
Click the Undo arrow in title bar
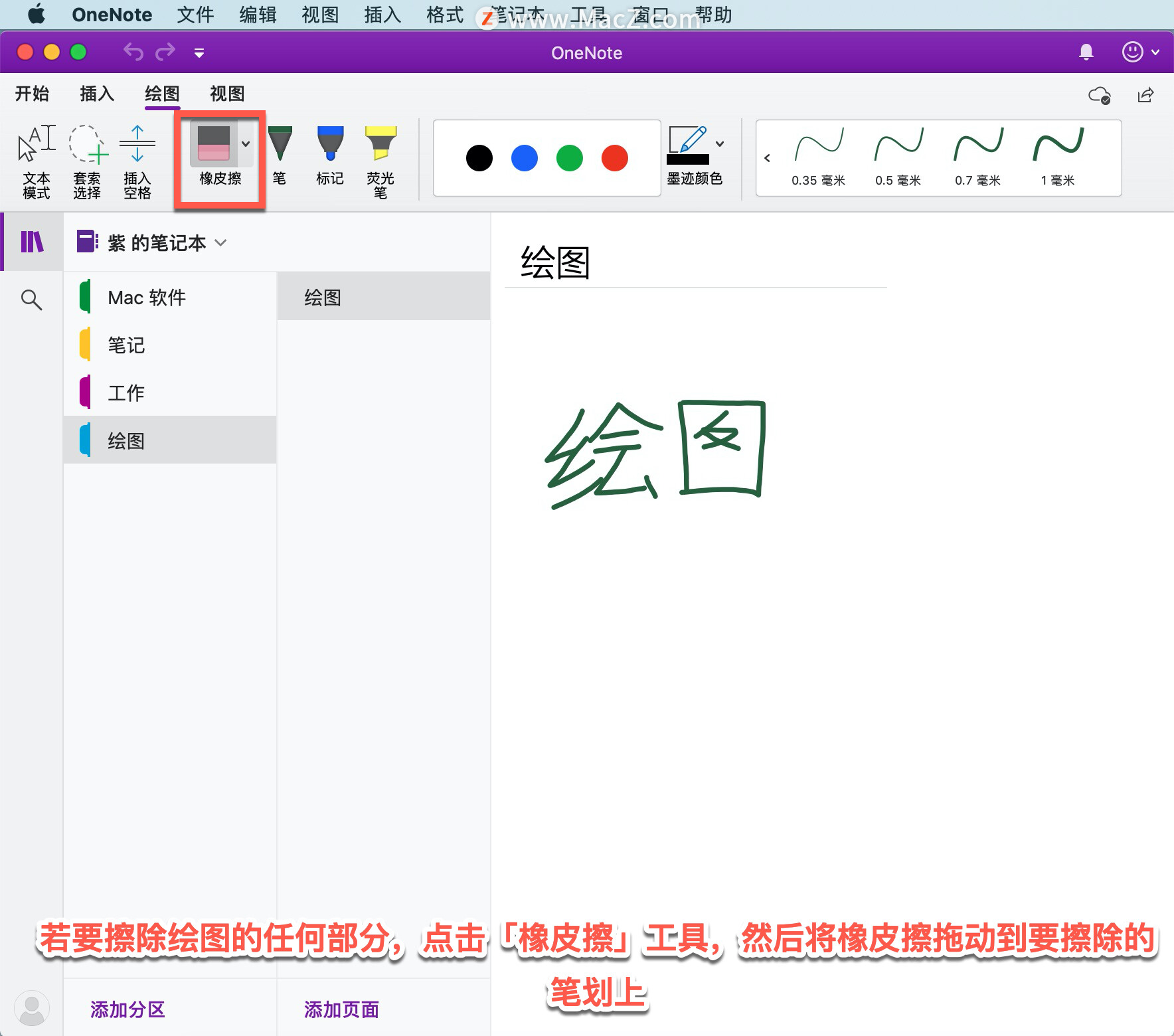133,52
